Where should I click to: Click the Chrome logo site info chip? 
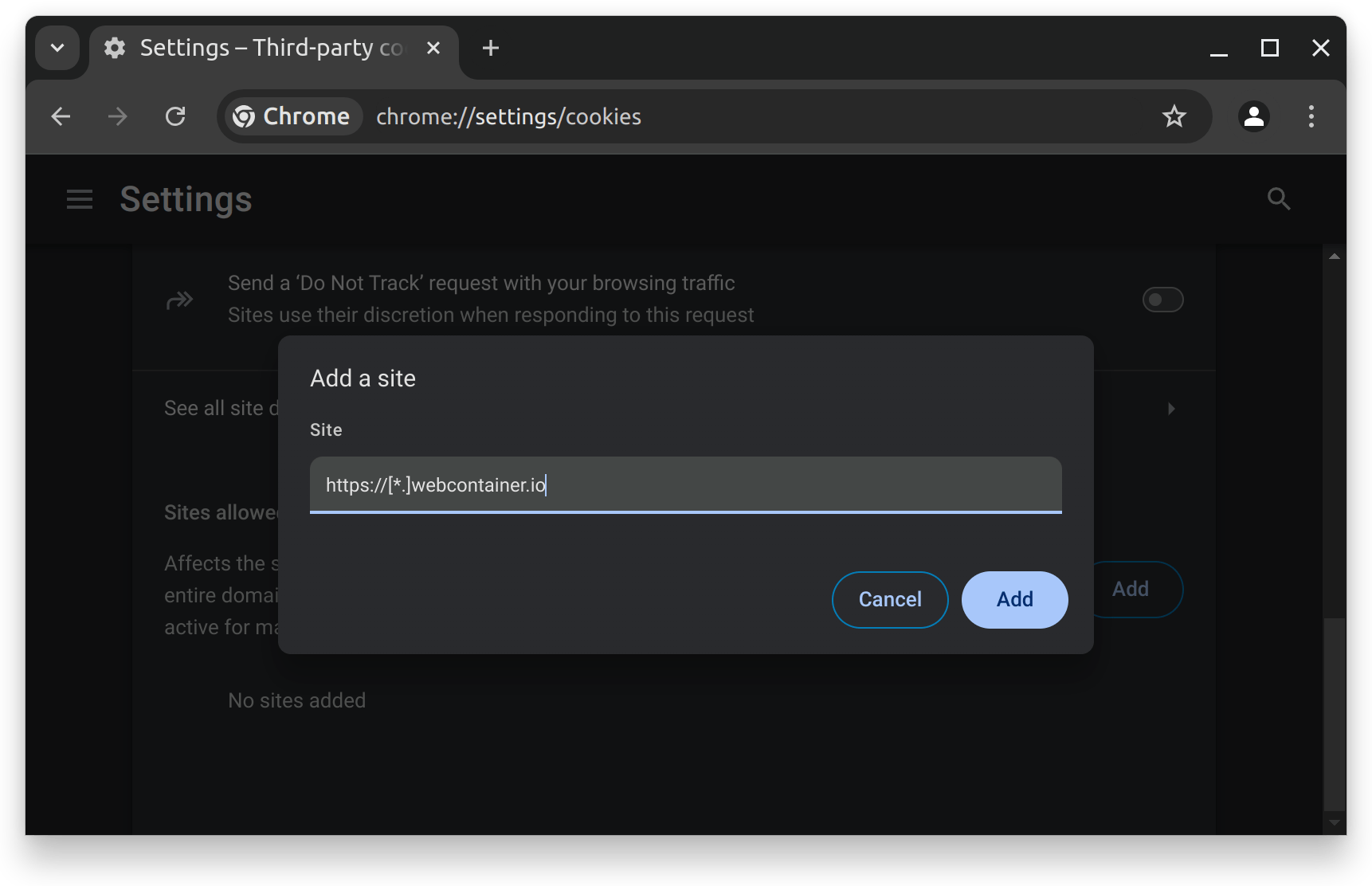point(292,117)
